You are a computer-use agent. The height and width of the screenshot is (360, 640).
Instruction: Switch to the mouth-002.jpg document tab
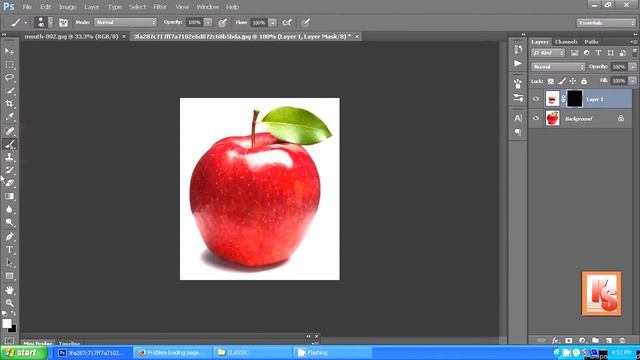[x=71, y=37]
